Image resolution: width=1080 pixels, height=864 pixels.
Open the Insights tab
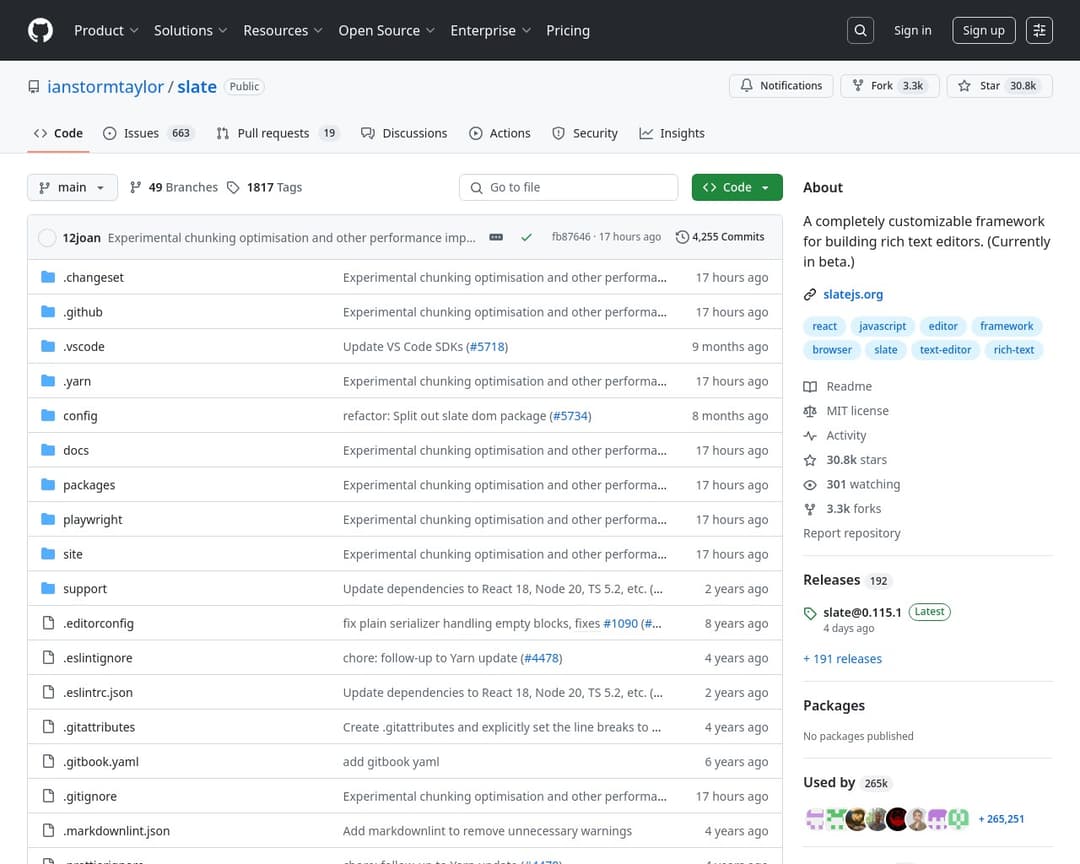(x=672, y=133)
